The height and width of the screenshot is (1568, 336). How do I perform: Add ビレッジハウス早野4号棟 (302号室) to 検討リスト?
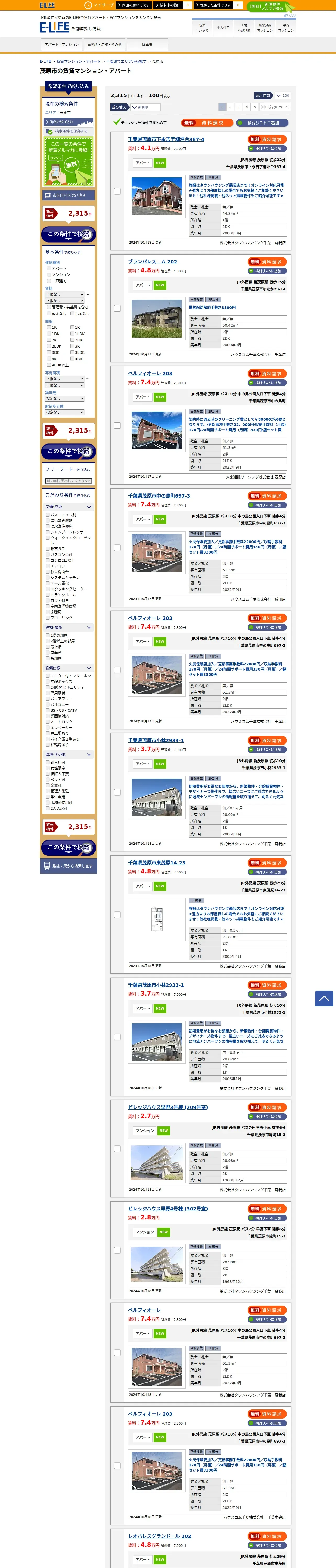coord(268,1218)
